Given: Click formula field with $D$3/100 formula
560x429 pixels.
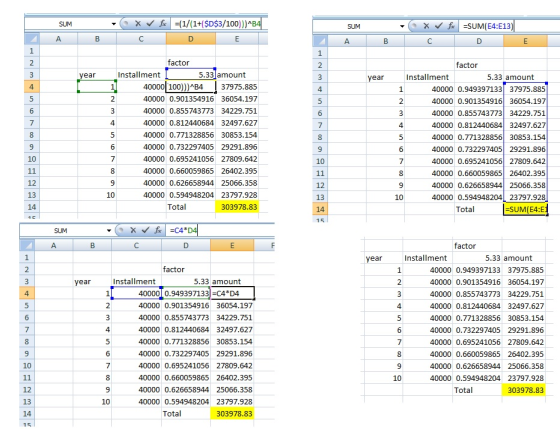Looking at the screenshot, I should pos(219,24).
